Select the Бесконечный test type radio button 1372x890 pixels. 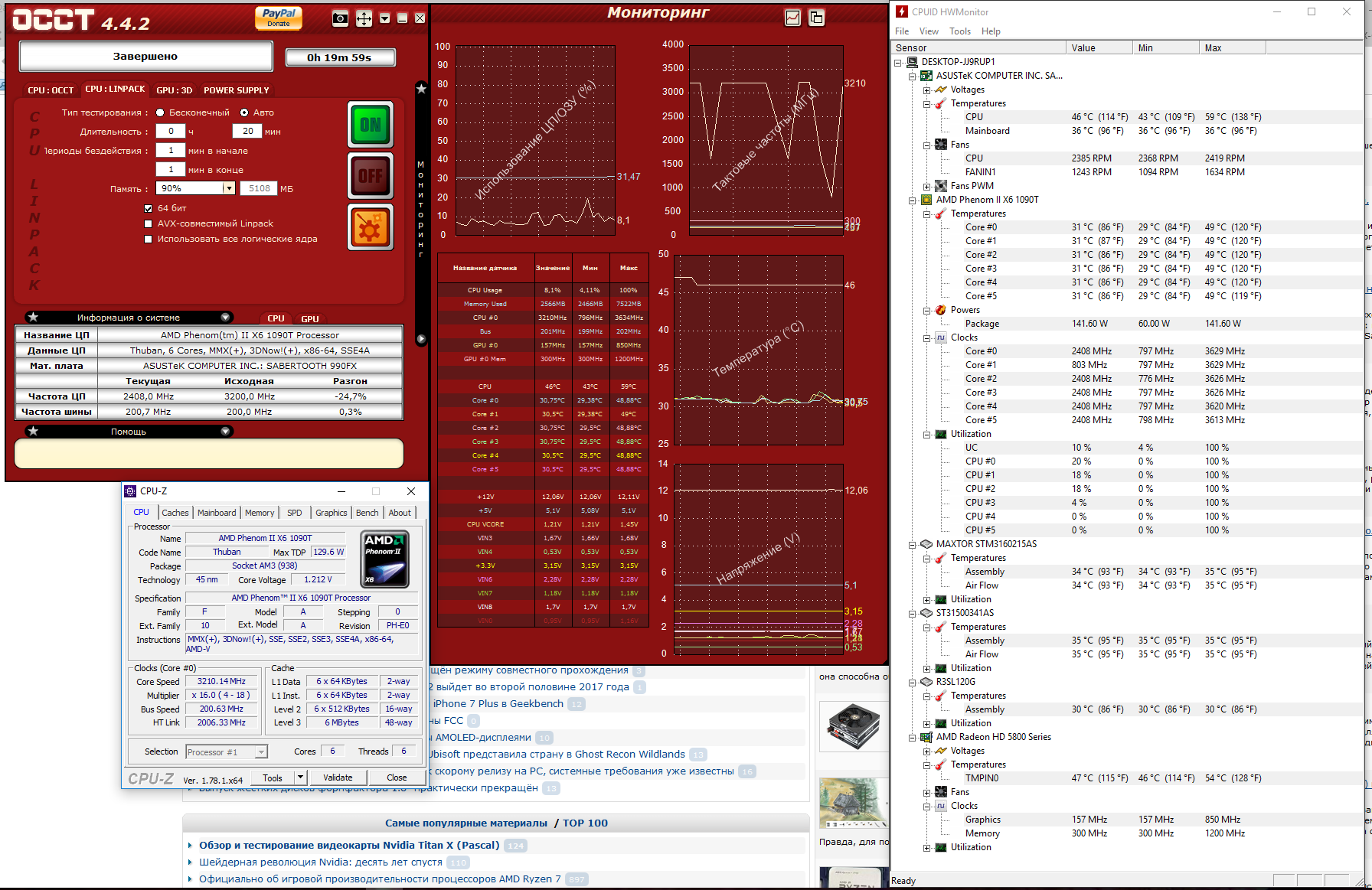pos(160,112)
